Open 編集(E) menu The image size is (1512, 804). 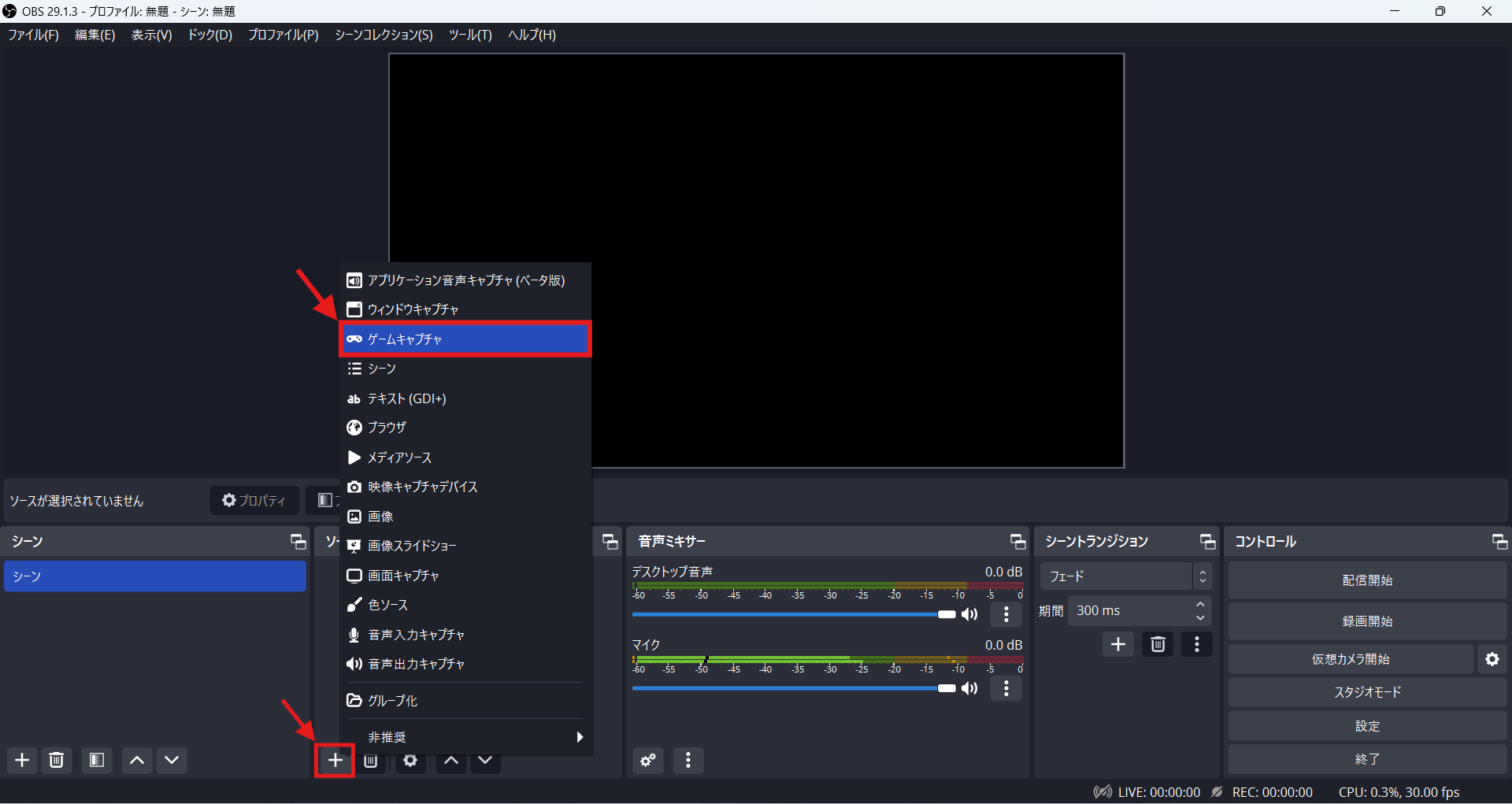pos(95,35)
